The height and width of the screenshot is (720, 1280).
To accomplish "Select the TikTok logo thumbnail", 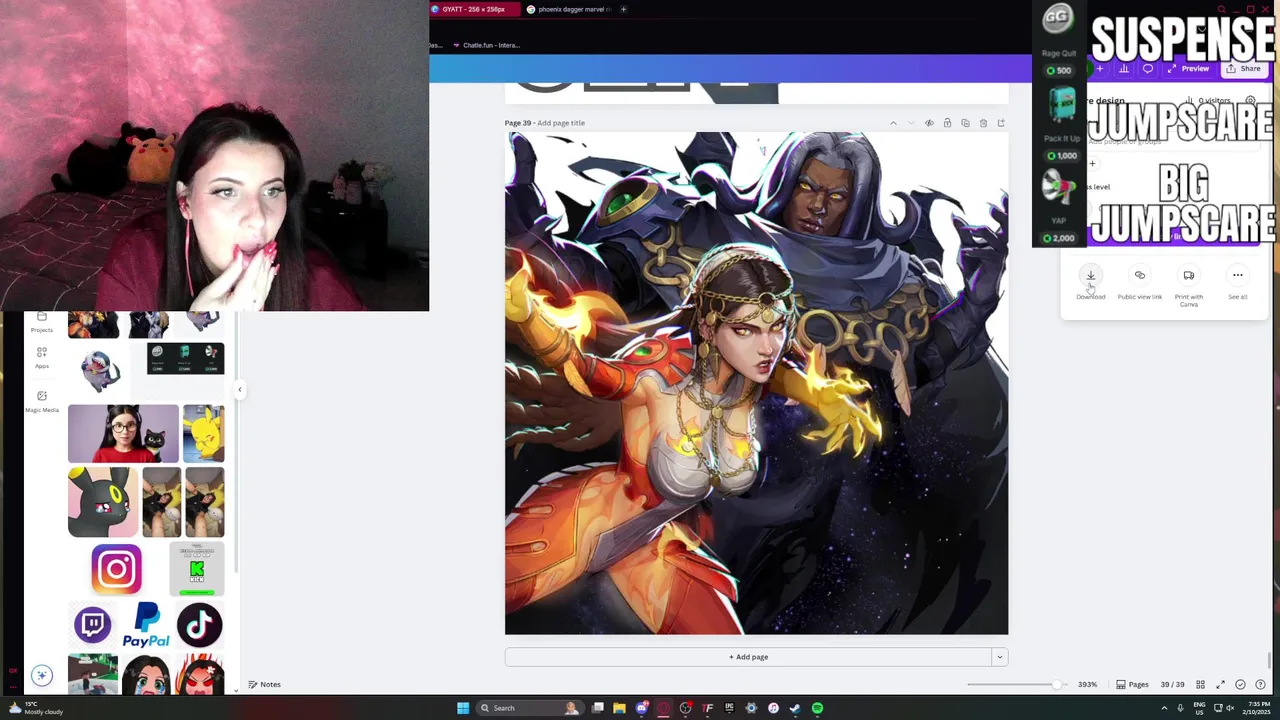I will (199, 626).
